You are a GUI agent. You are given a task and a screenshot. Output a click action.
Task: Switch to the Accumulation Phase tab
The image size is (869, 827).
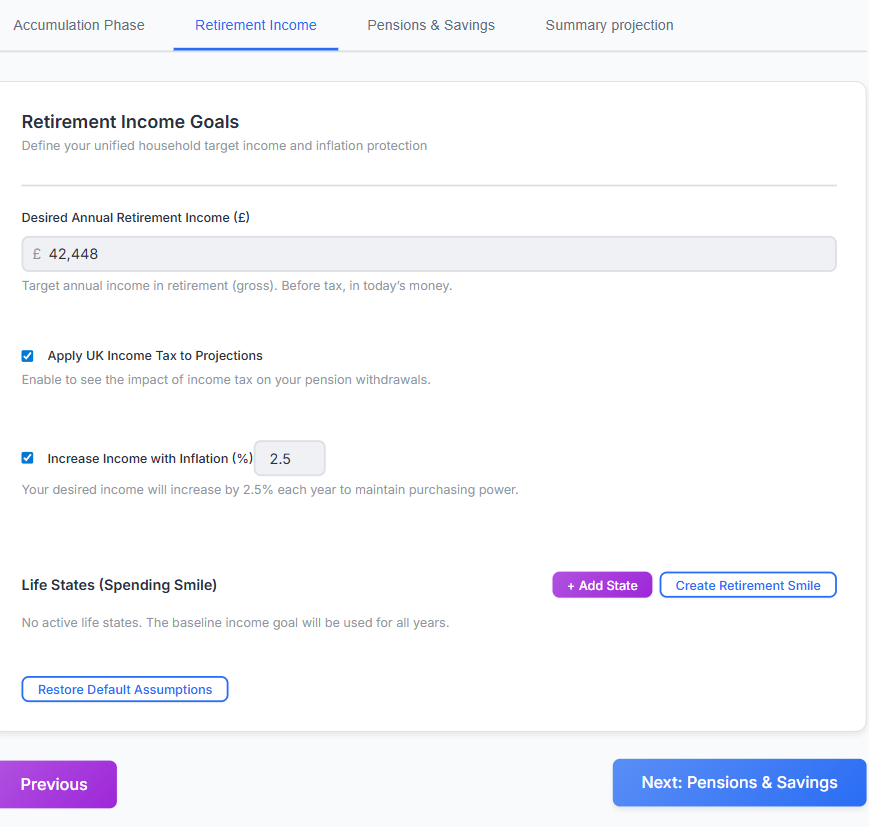click(79, 25)
